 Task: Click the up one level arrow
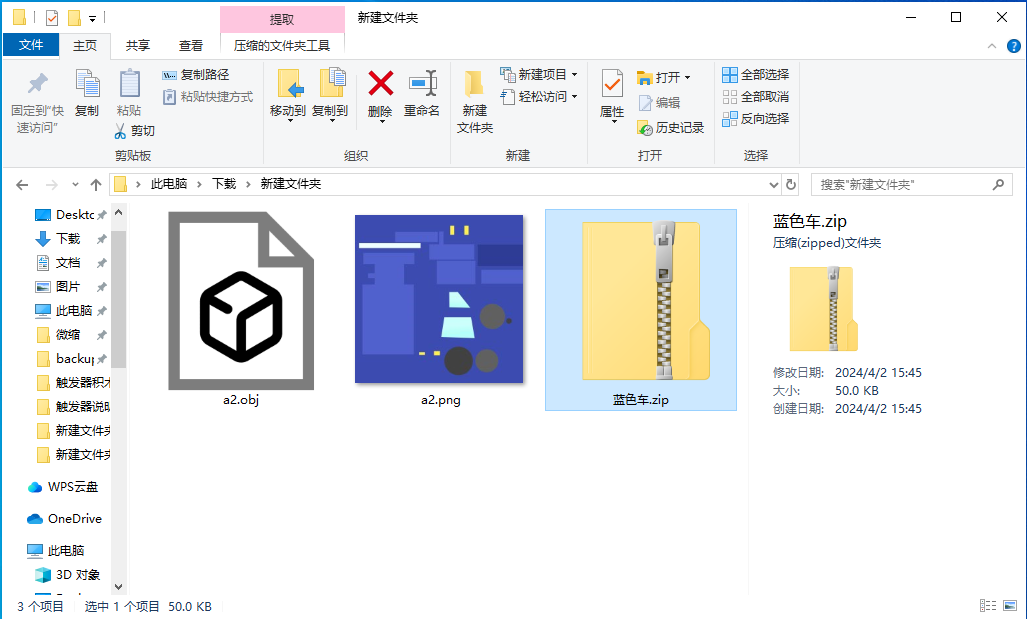point(96,185)
